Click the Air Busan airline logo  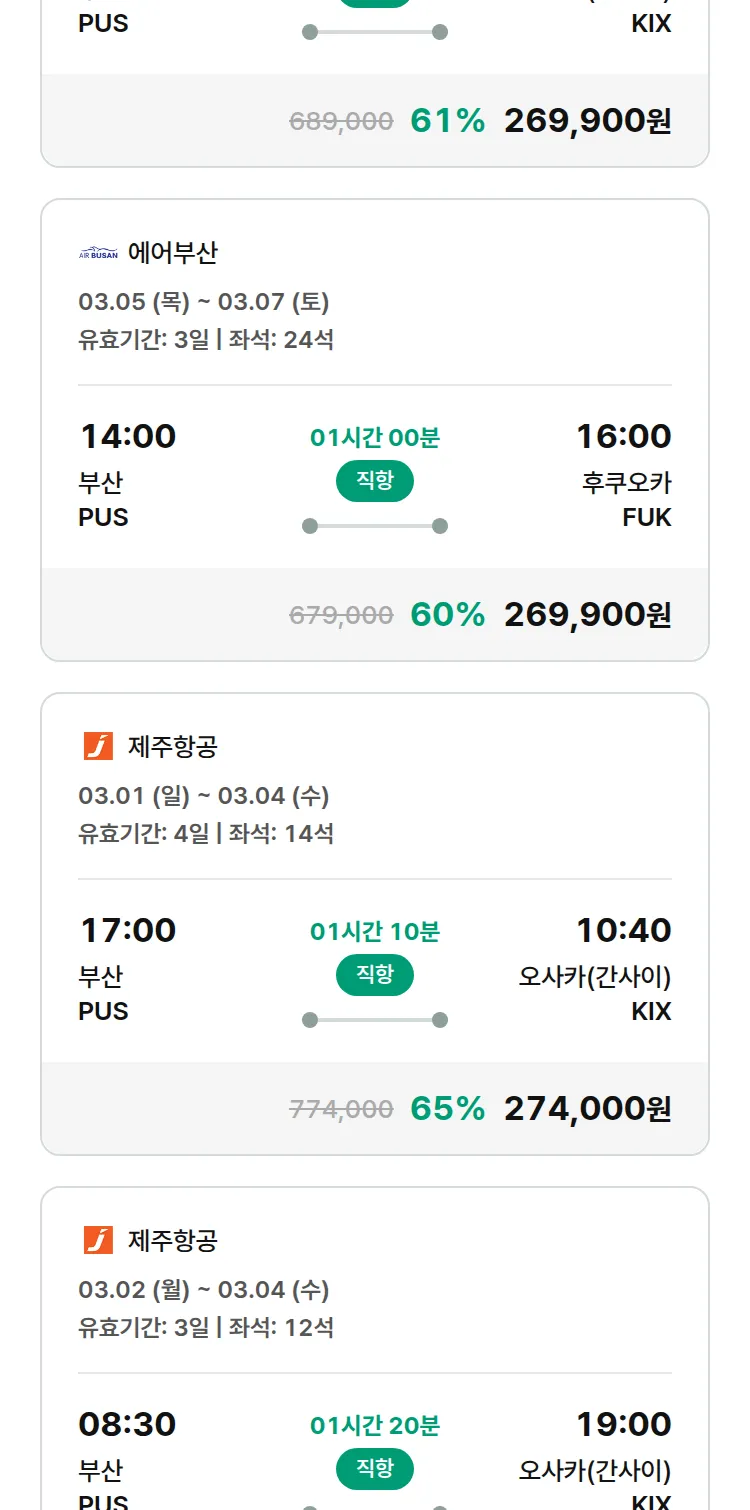[x=98, y=253]
